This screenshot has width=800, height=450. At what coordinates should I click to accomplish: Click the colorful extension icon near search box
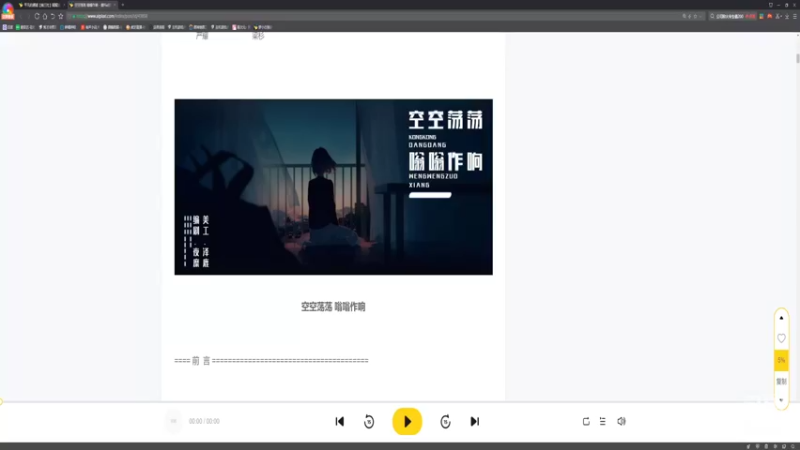pos(762,16)
